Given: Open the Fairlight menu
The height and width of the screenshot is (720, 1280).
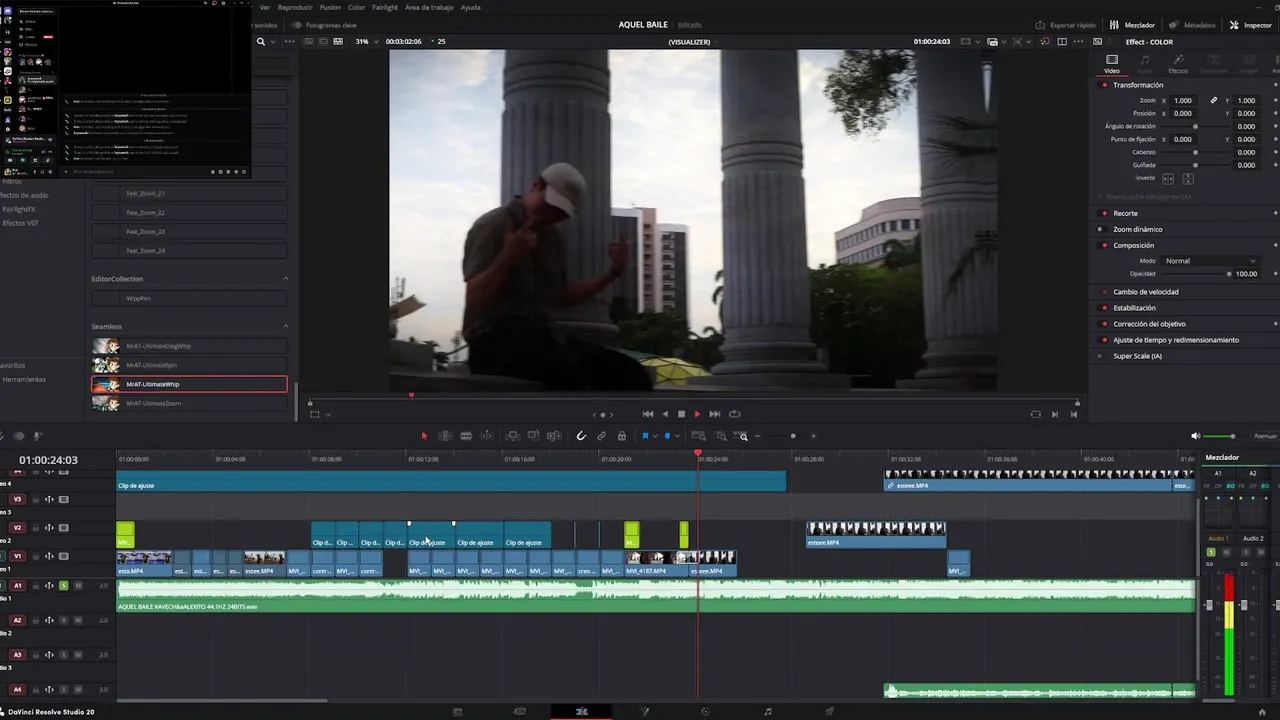Looking at the screenshot, I should point(385,7).
